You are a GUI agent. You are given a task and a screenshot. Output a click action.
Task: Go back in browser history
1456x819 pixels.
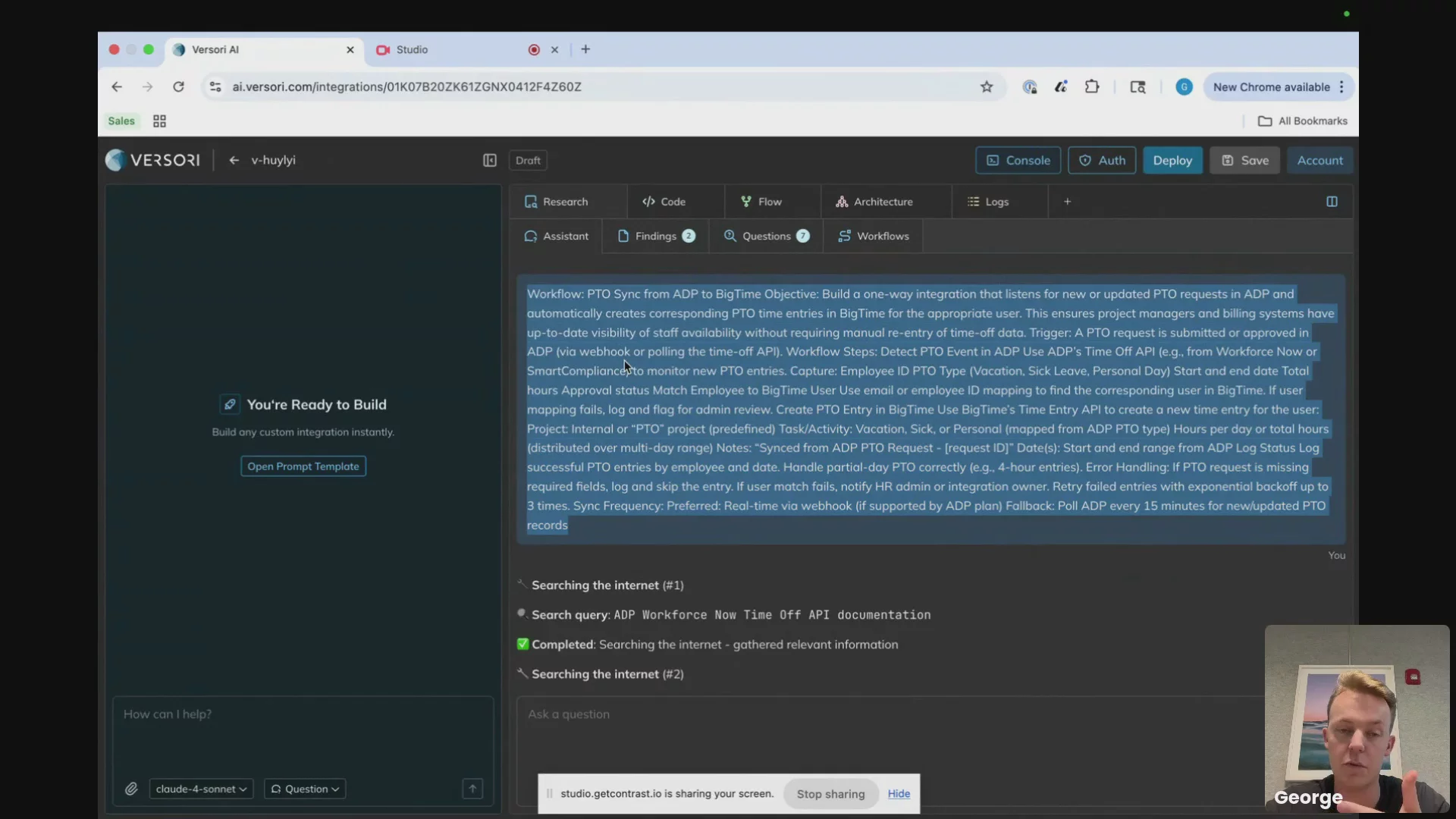coord(117,87)
